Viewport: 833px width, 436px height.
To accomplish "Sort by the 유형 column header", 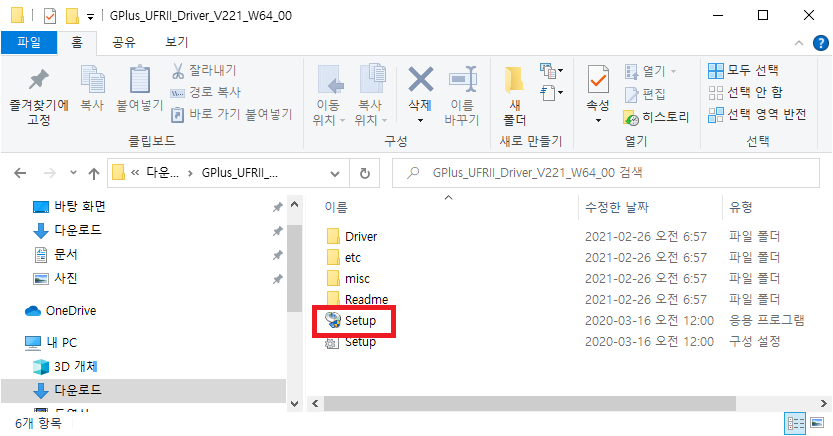I will coord(741,207).
